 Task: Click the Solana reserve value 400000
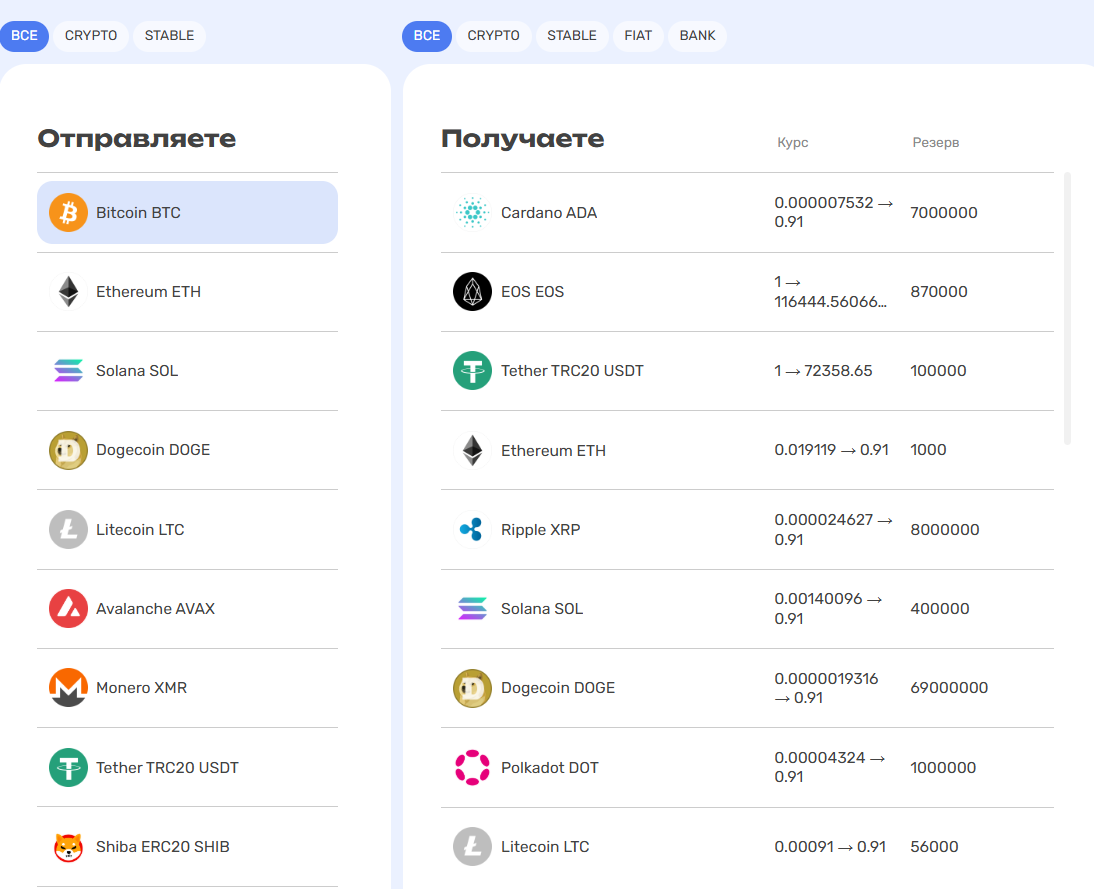coord(940,608)
